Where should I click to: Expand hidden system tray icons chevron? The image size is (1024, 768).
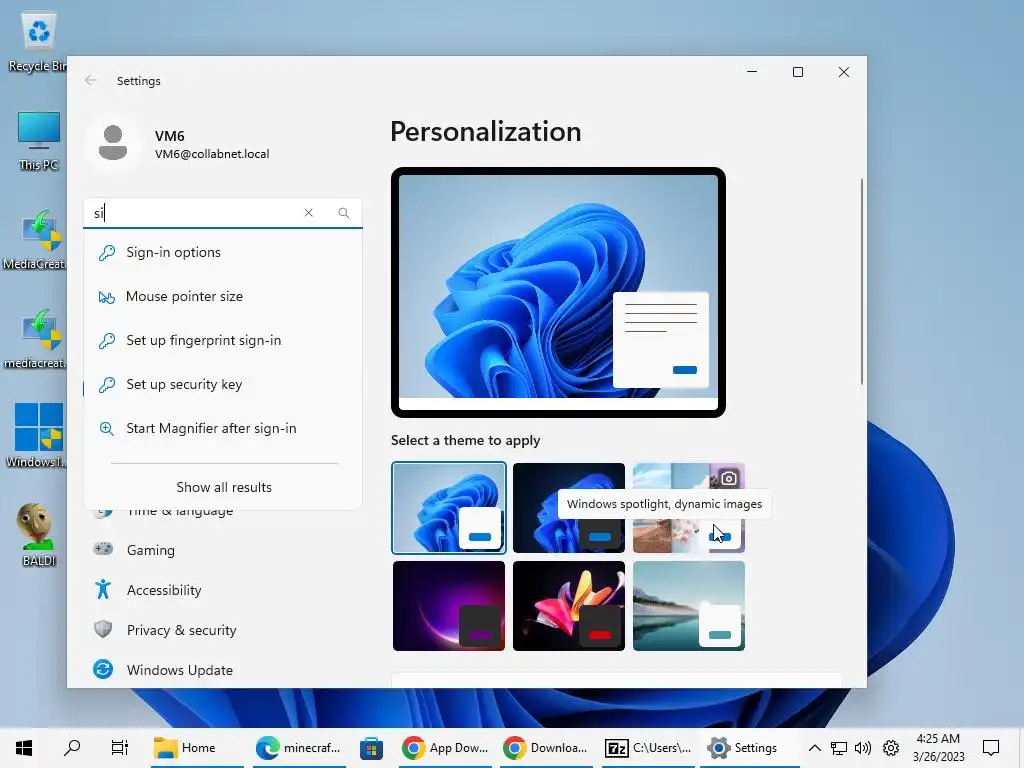tap(814, 748)
